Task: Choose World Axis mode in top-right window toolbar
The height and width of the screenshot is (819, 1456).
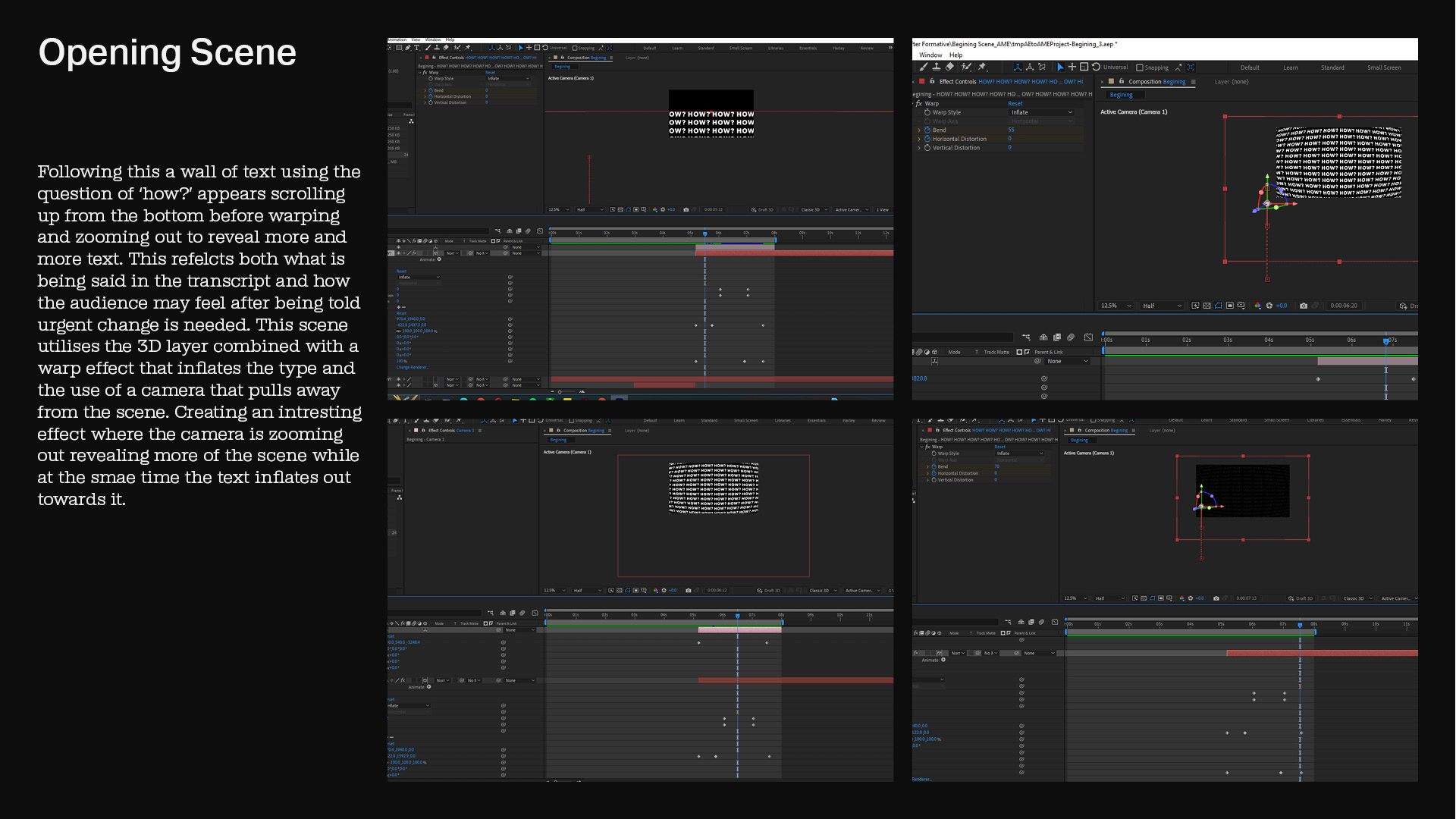Action: pos(1030,67)
